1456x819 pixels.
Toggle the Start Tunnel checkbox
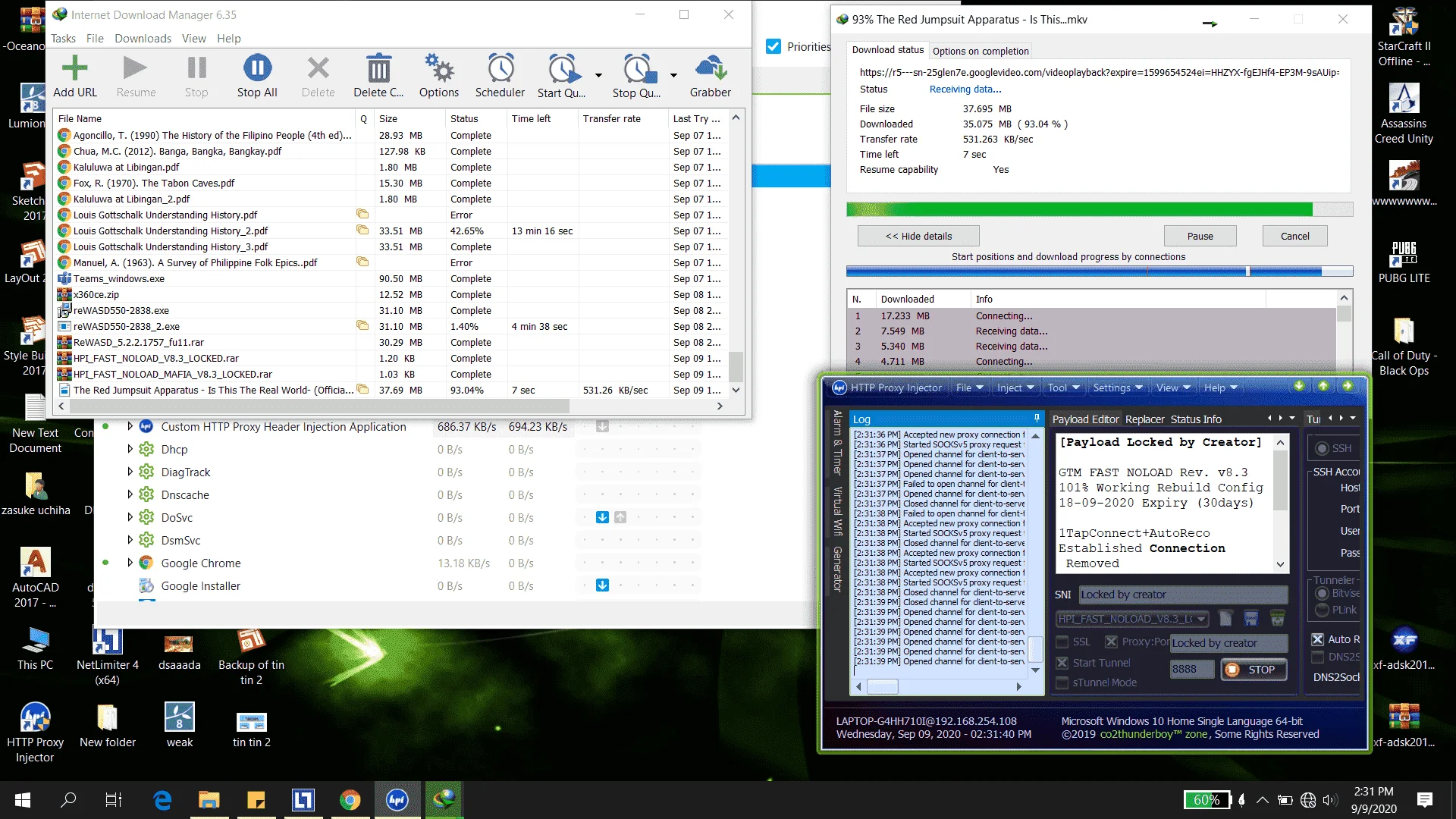[x=1062, y=663]
